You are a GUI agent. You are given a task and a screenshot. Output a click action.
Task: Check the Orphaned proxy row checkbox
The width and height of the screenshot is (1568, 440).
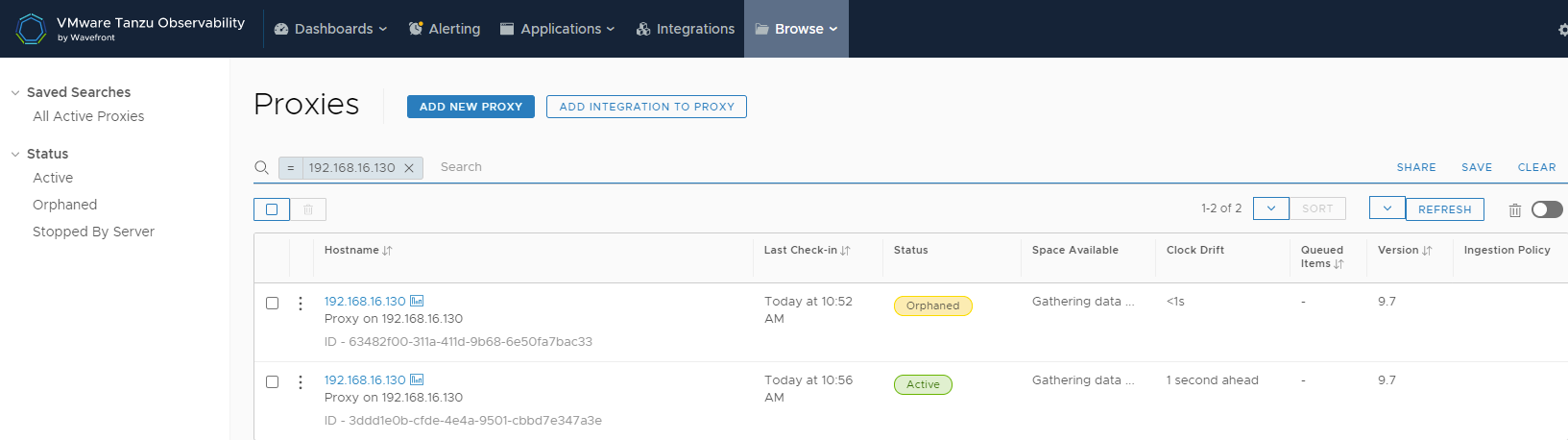tap(273, 304)
